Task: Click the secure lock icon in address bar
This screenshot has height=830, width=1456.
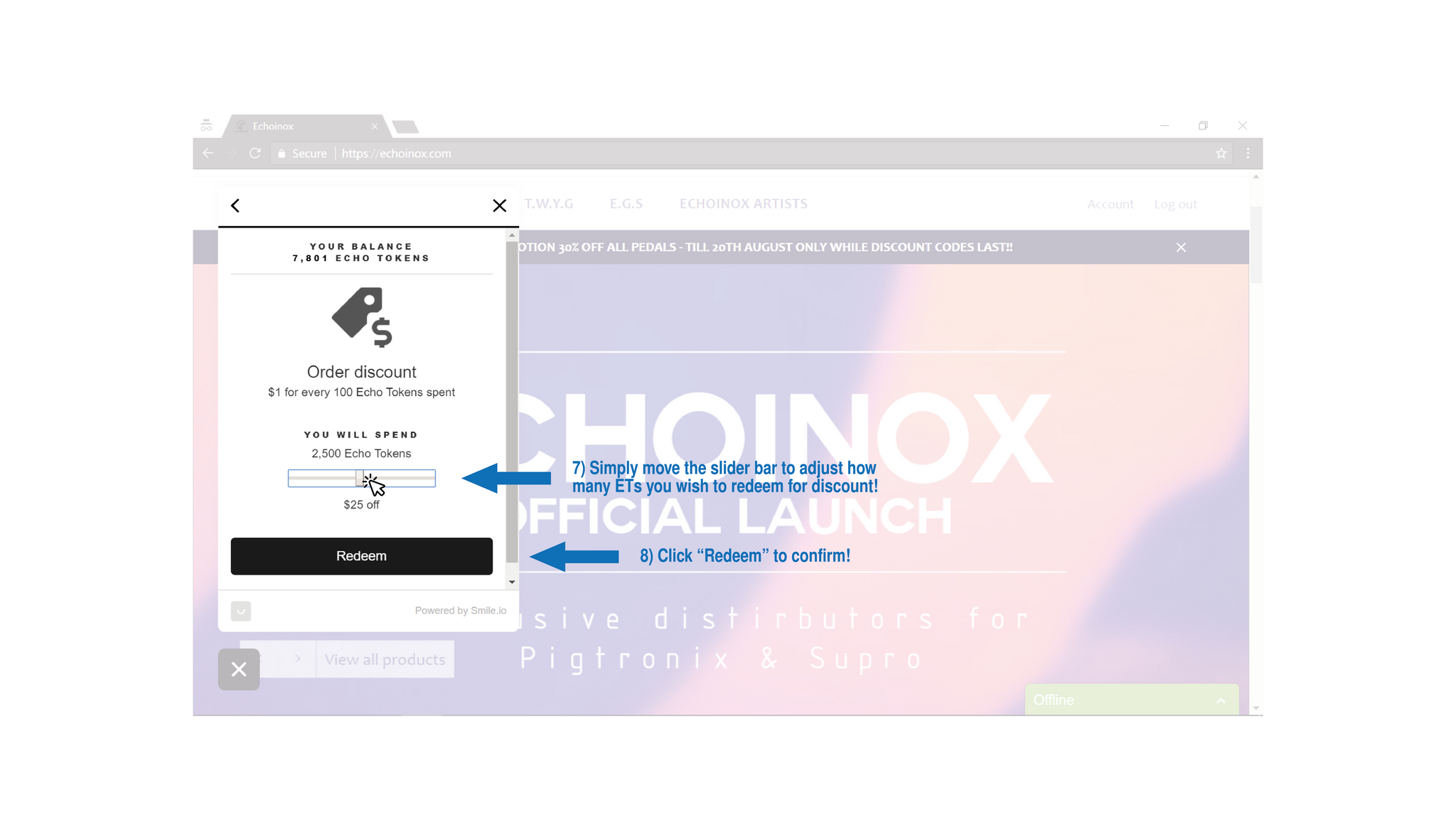Action: 283,153
